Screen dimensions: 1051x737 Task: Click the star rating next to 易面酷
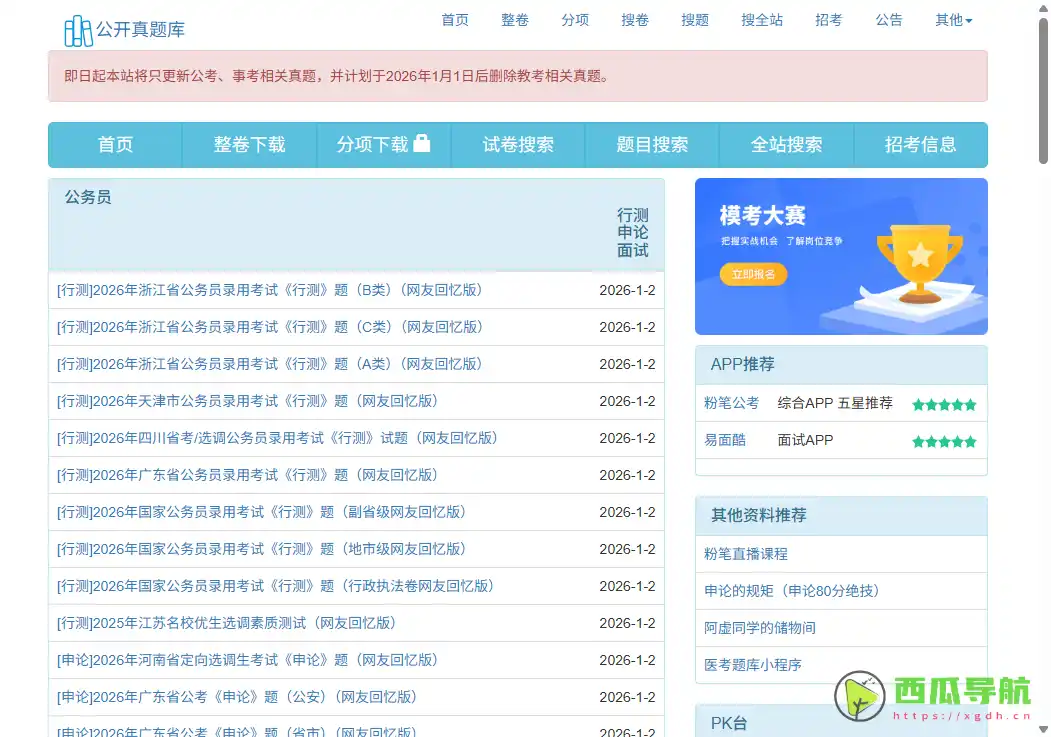coord(943,440)
